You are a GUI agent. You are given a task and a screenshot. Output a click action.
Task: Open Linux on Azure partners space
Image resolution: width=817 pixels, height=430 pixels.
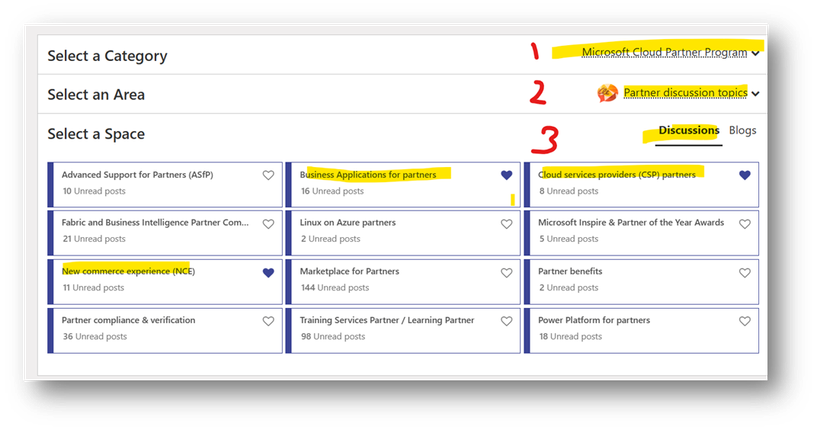pyautogui.click(x=403, y=233)
